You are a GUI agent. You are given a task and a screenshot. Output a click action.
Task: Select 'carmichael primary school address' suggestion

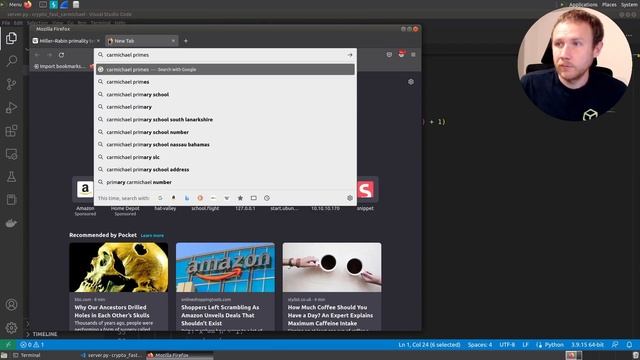click(x=225, y=169)
